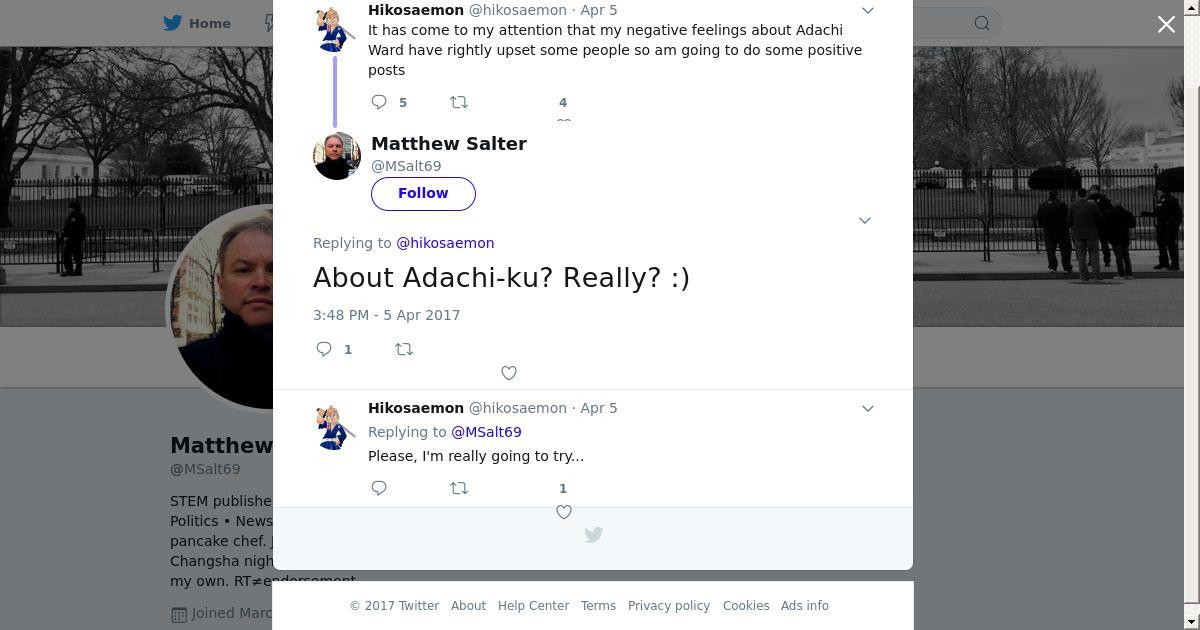
Task: Open the About footer link
Action: click(468, 606)
